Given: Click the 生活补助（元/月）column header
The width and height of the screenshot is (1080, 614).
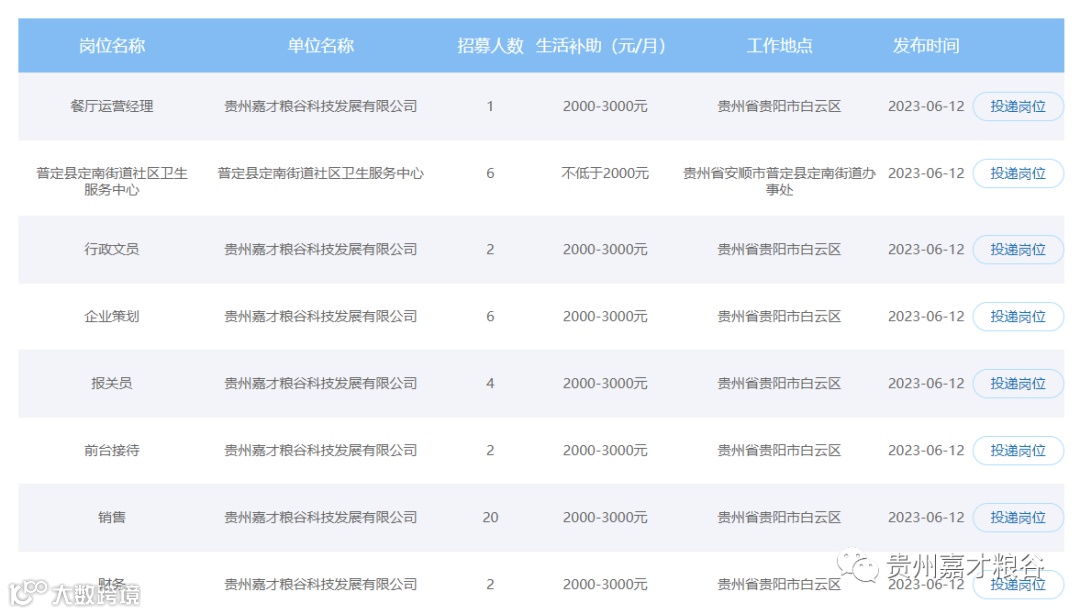Looking at the screenshot, I should tap(601, 46).
